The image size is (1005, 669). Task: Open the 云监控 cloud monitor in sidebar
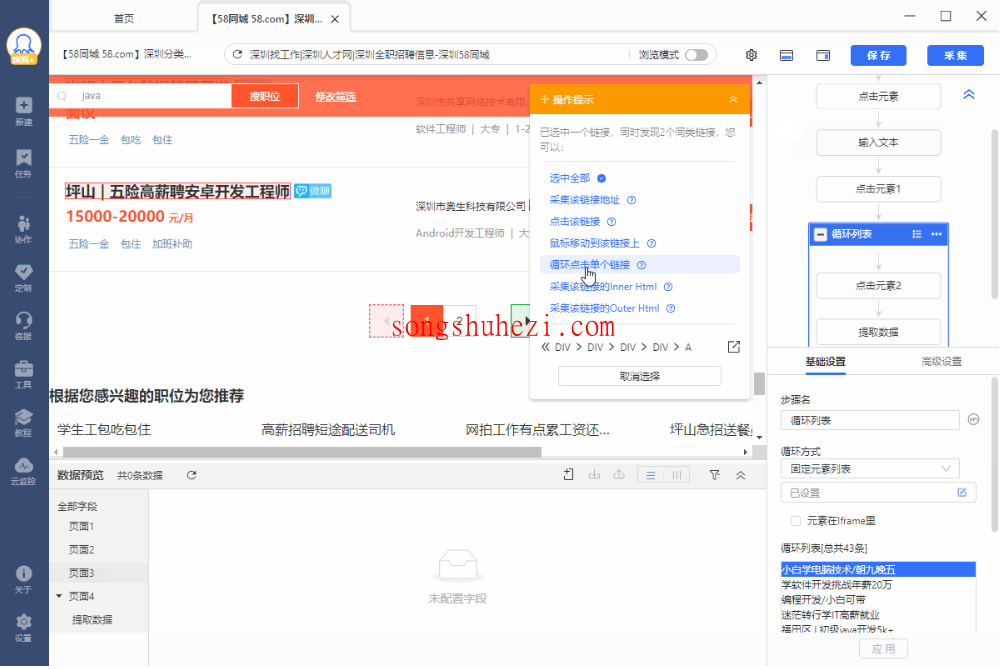pyautogui.click(x=24, y=471)
